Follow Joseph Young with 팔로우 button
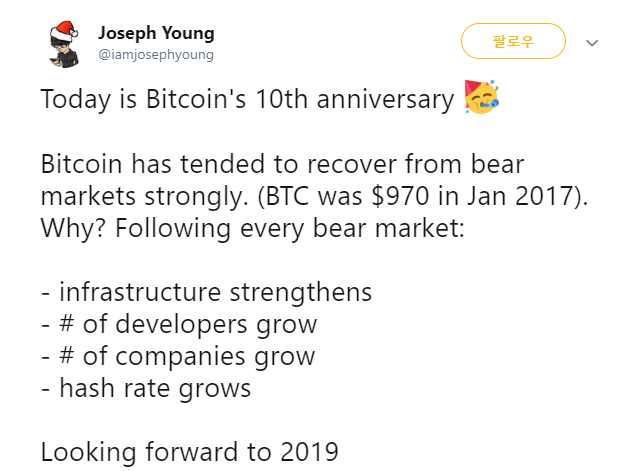The image size is (627, 471). click(x=513, y=41)
